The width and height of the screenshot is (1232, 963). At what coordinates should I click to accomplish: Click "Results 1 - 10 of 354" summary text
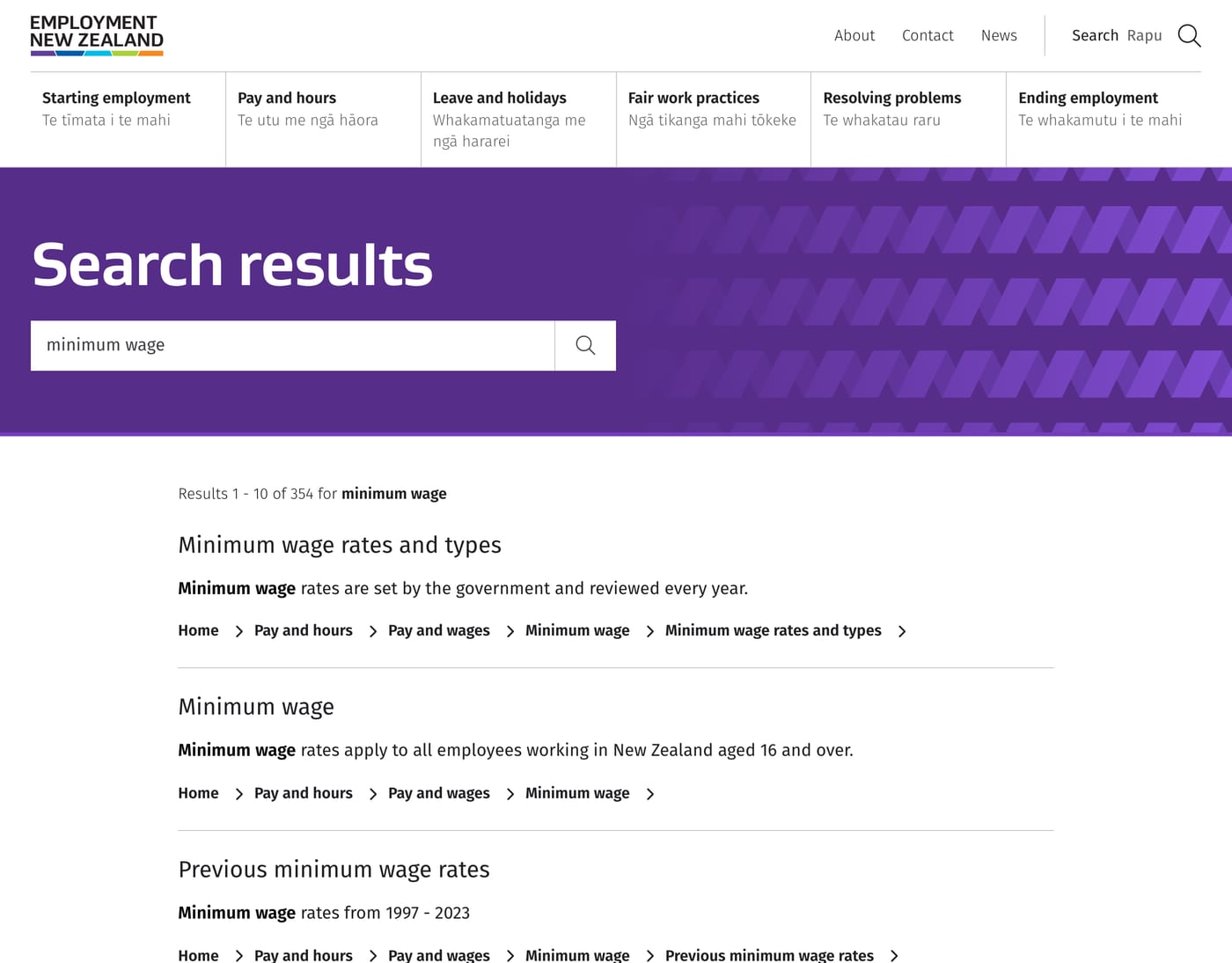pyautogui.click(x=246, y=494)
